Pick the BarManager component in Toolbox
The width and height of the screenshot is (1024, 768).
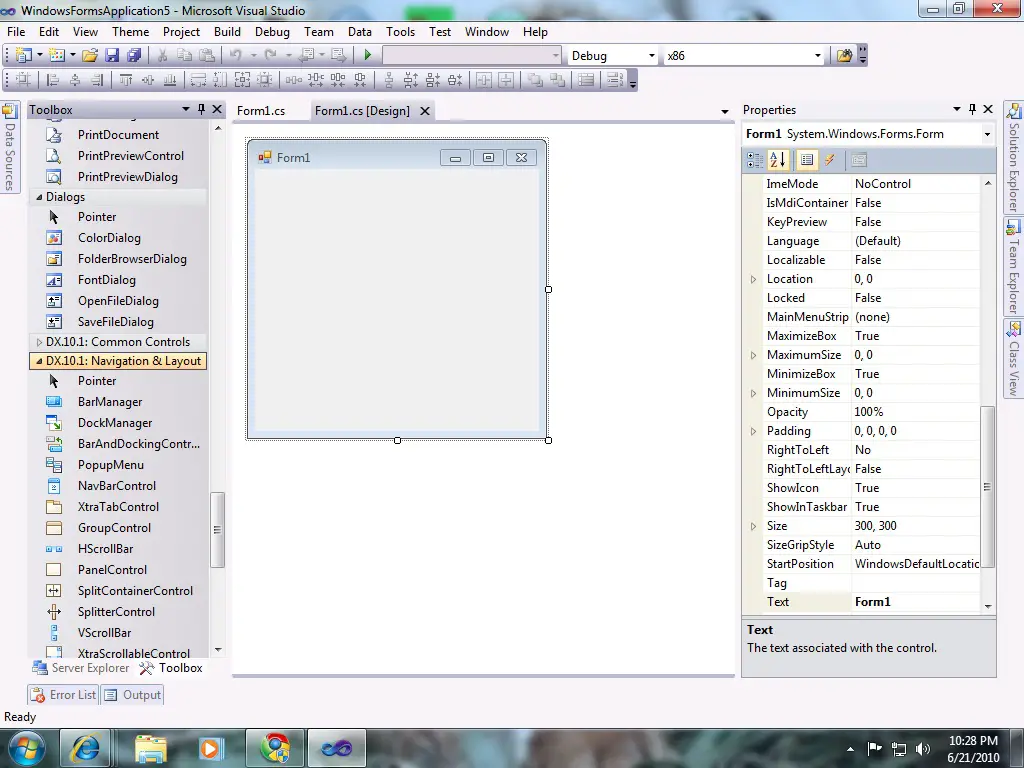tap(110, 402)
